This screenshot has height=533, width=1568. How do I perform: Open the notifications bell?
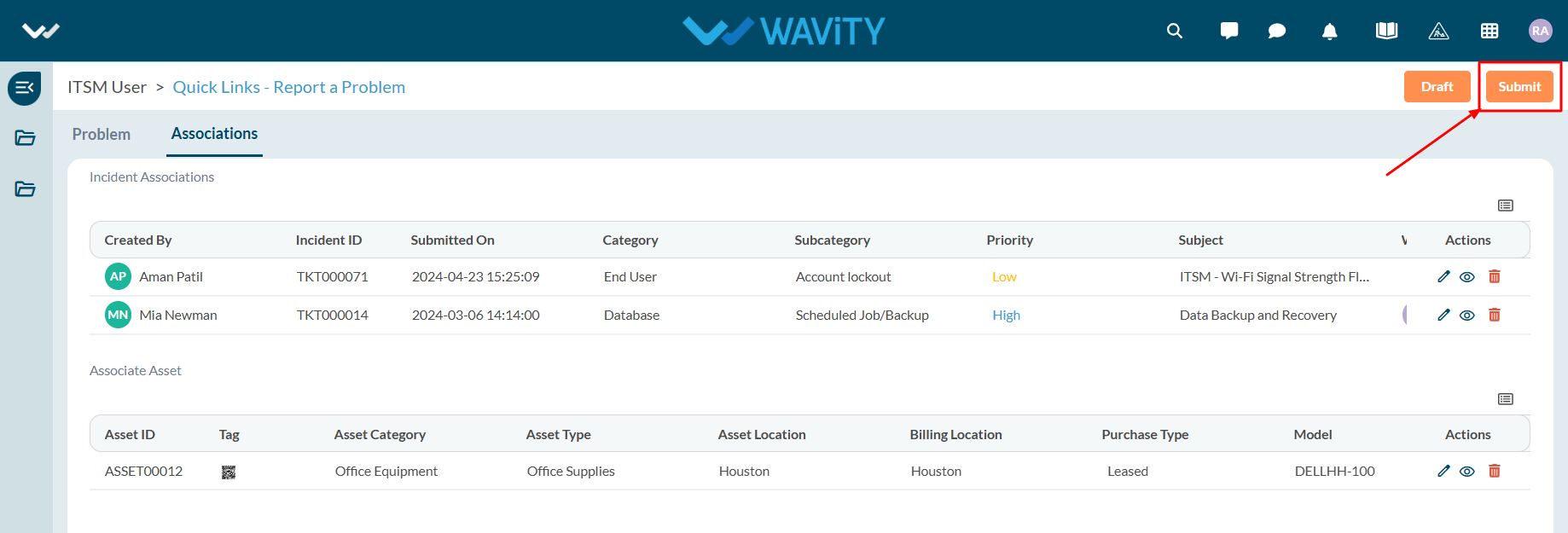(1329, 32)
